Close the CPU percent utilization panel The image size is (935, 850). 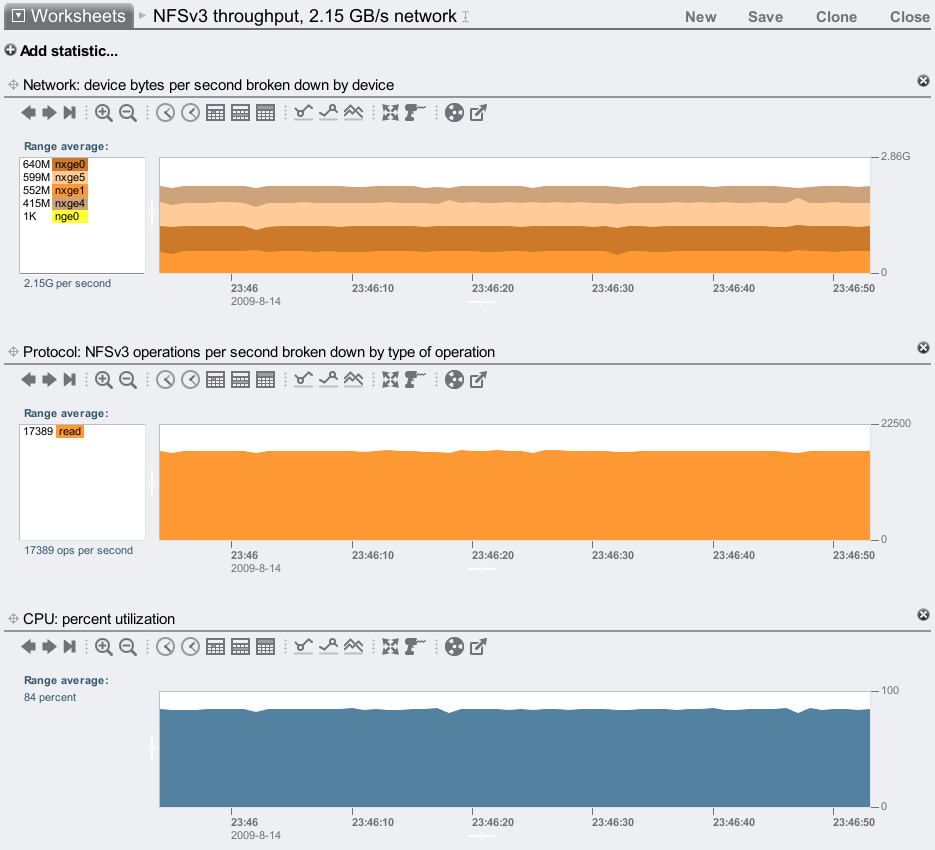tap(923, 614)
